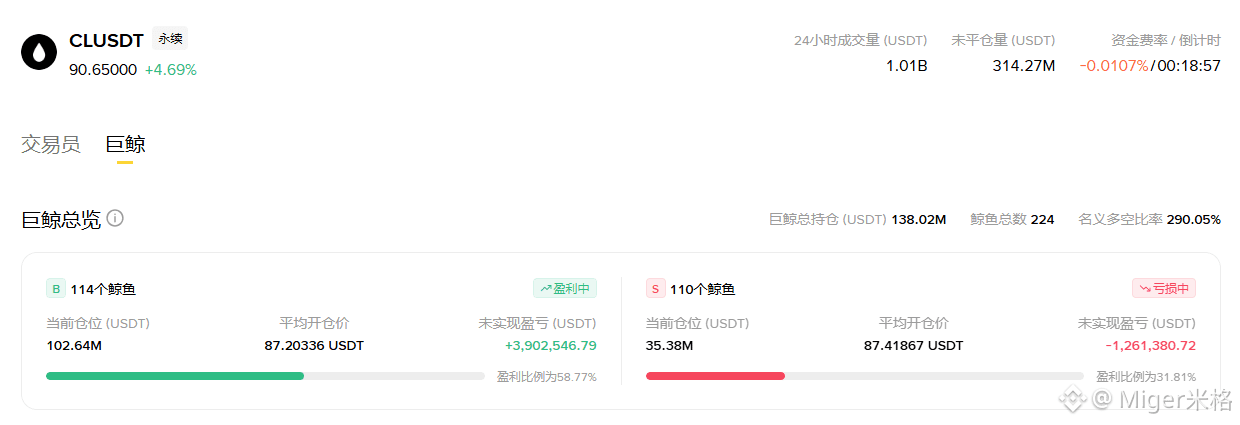Click the info icon beside 巨鲸总览
The image size is (1240, 425).
click(x=115, y=218)
